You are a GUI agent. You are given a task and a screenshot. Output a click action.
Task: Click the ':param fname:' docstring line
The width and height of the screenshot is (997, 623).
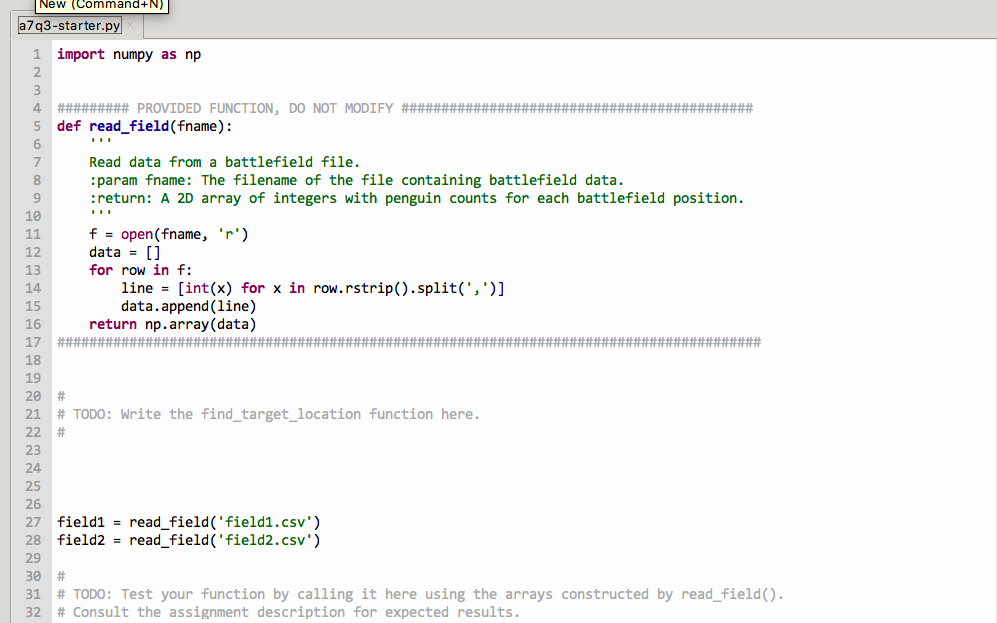356,180
